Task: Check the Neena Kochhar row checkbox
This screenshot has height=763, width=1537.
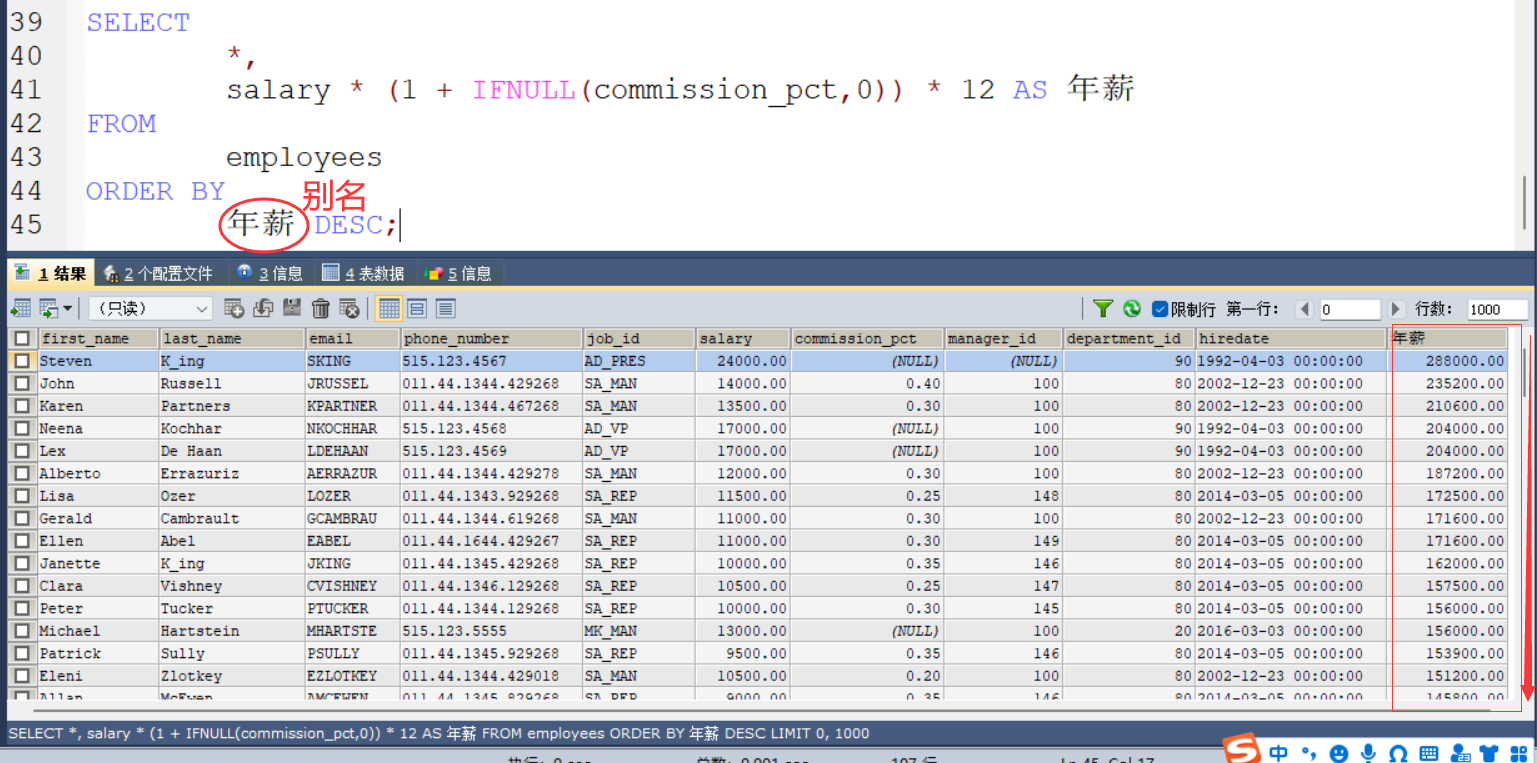Action: [x=23, y=428]
